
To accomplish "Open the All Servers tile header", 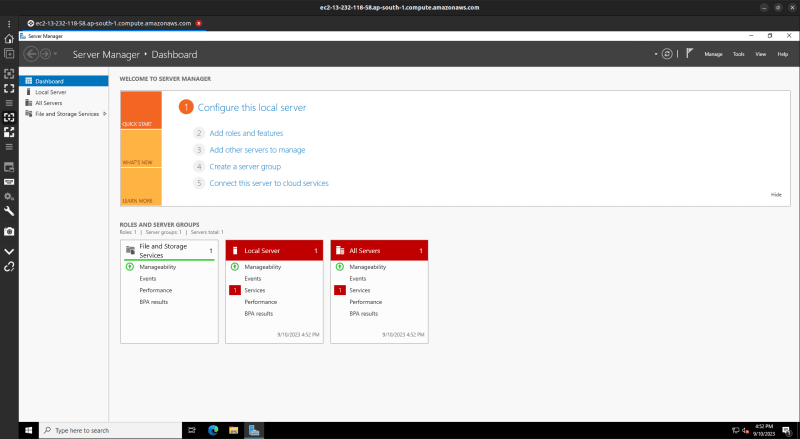I will [x=380, y=251].
